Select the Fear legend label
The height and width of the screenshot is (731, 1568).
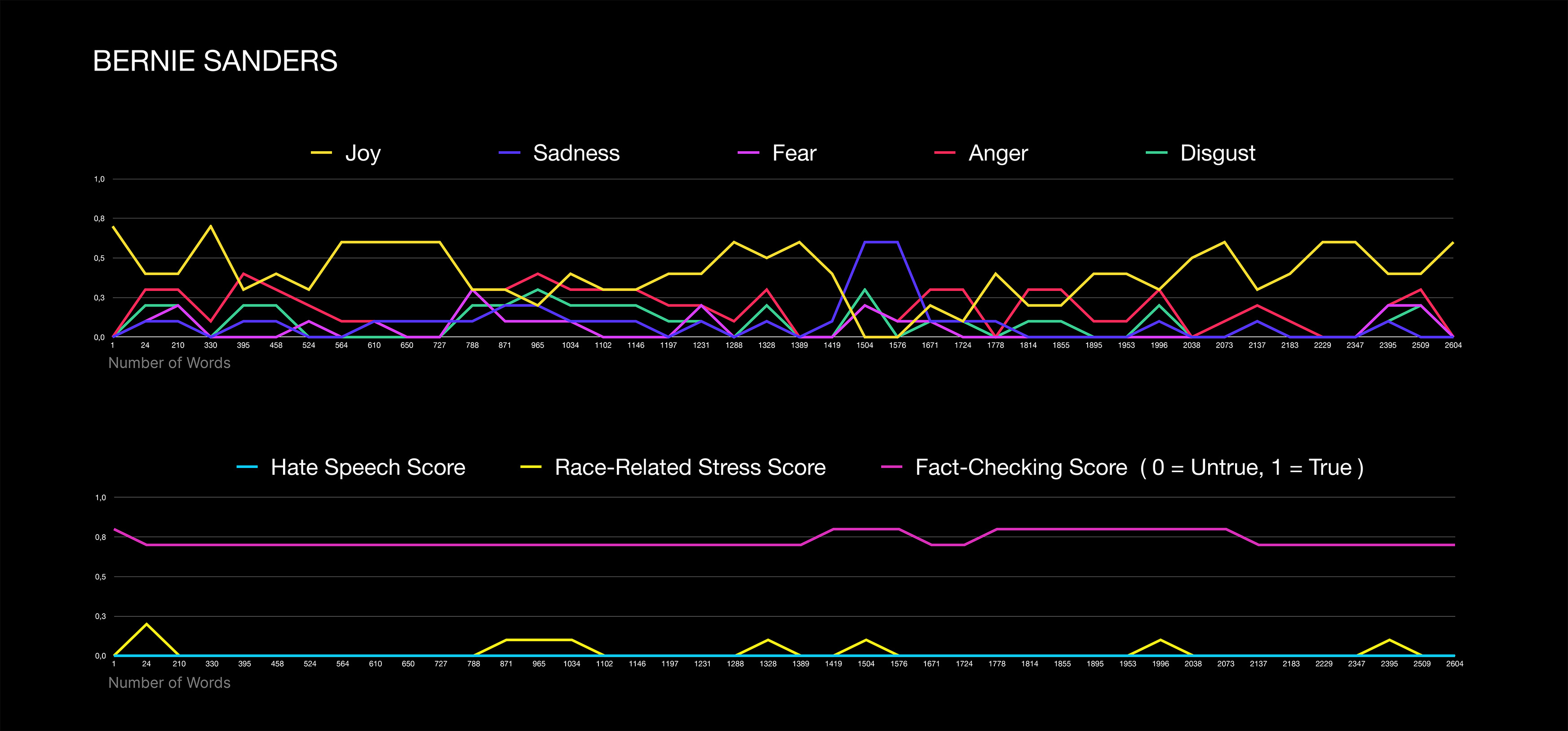pos(794,153)
